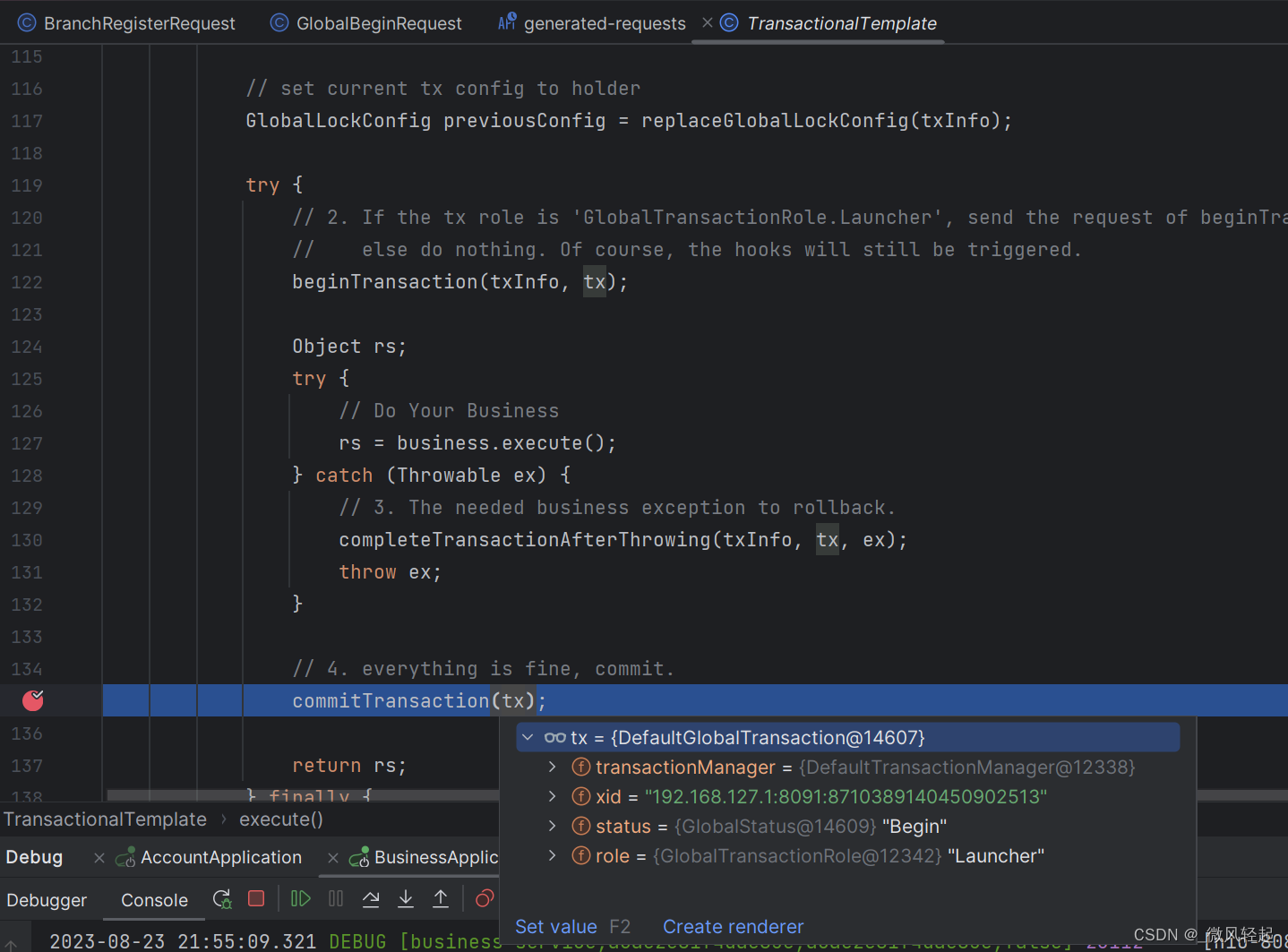This screenshot has width=1288, height=952.
Task: Click the xid string value
Action: tap(846, 796)
